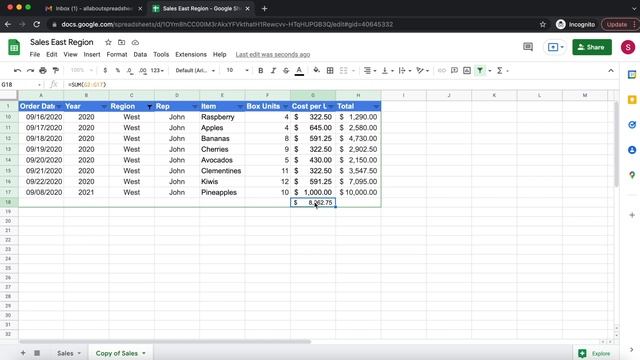Collapse the menus with caret arrow
This screenshot has width=640, height=360.
tap(611, 71)
